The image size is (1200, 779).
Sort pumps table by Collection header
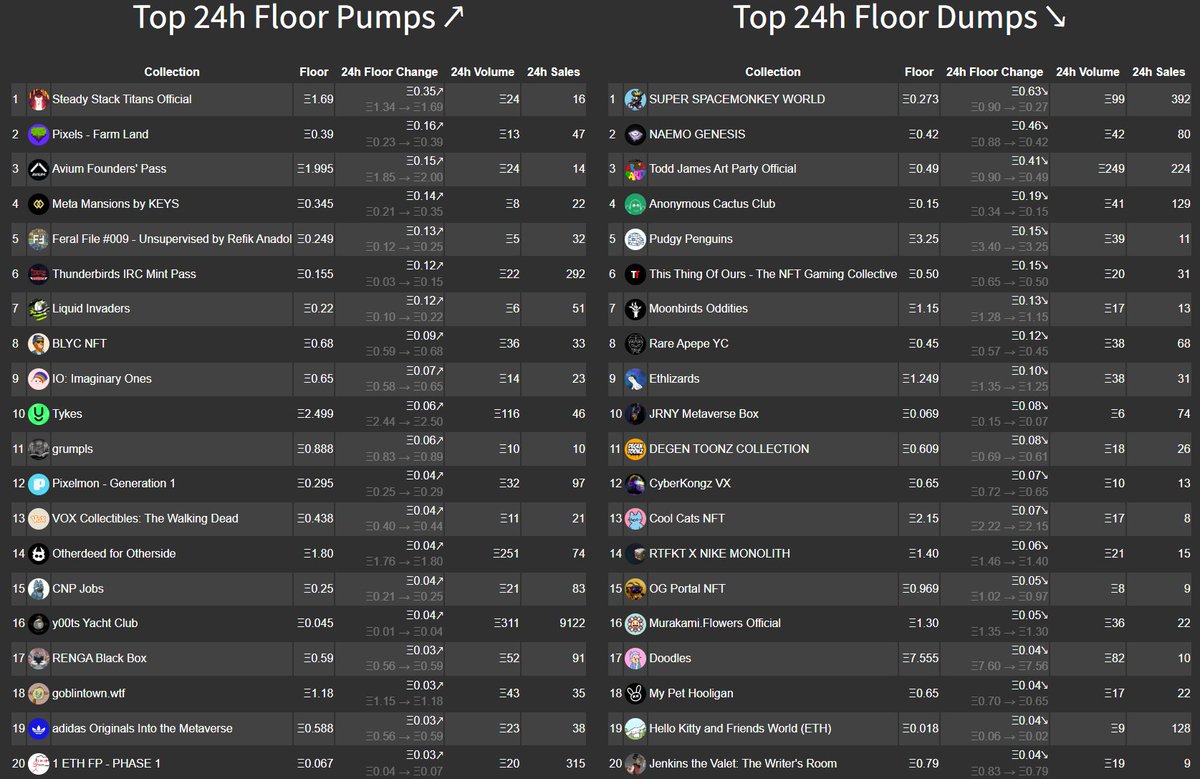172,72
